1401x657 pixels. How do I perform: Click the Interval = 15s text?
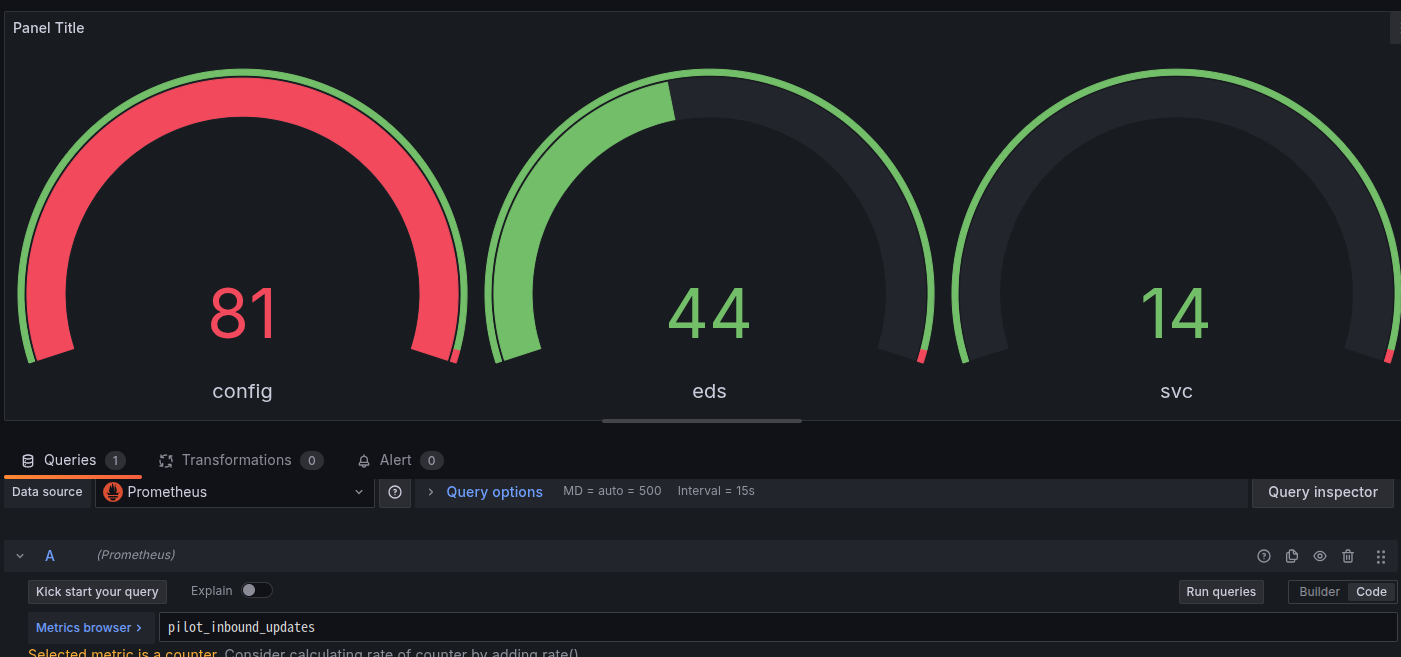[716, 492]
